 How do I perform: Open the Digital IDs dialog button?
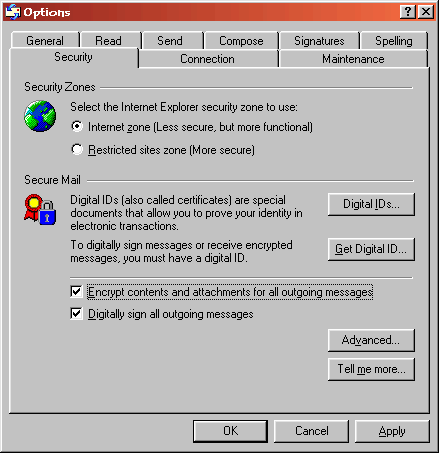371,204
